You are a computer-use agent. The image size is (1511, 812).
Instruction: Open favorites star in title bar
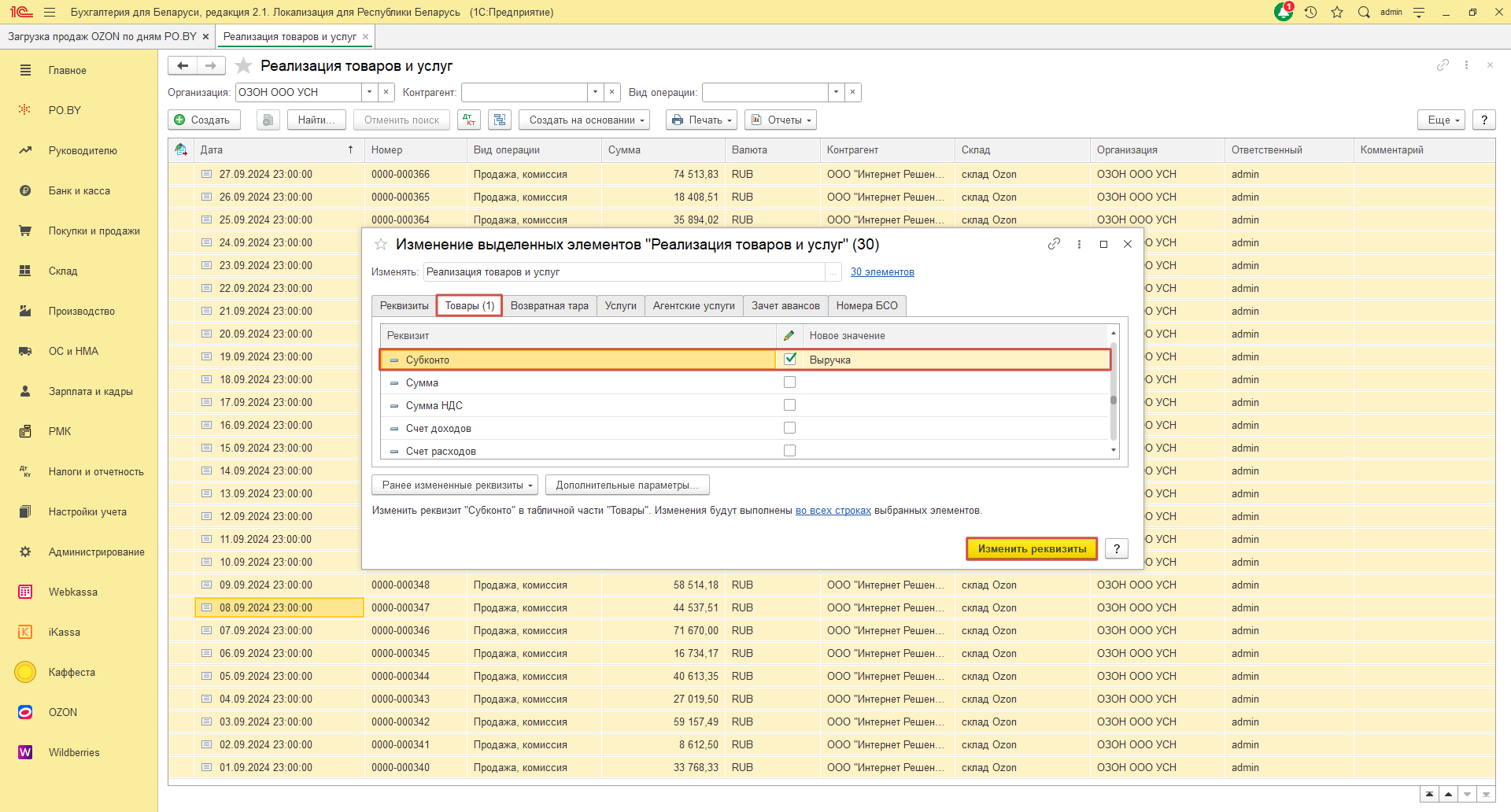point(1337,12)
